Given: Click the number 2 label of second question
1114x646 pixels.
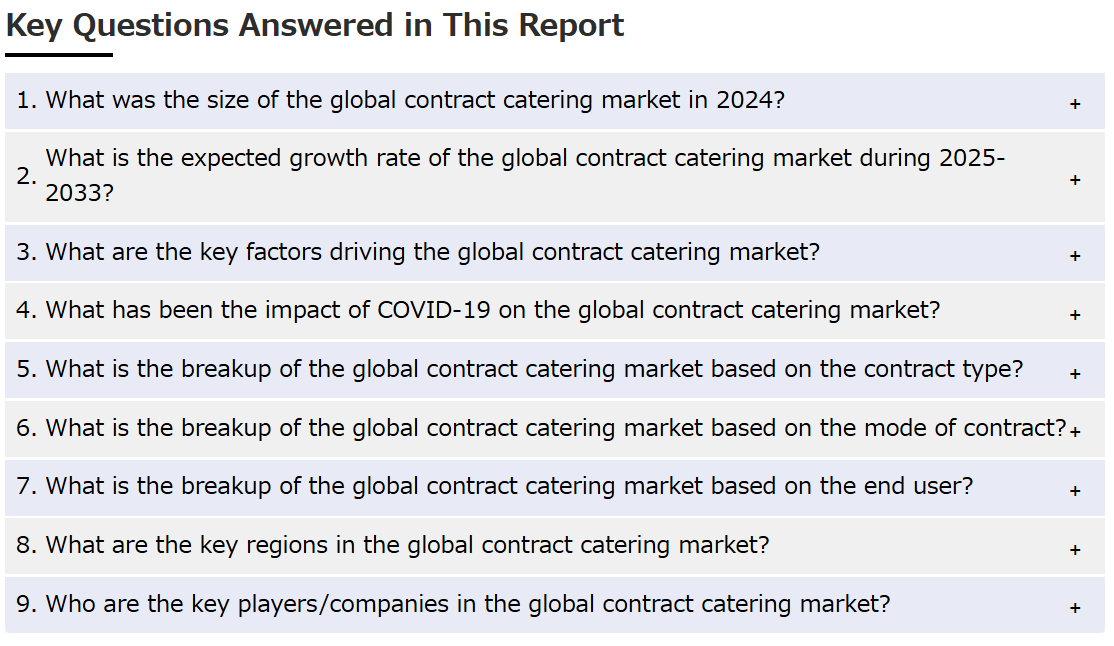Looking at the screenshot, I should pyautogui.click(x=26, y=176).
